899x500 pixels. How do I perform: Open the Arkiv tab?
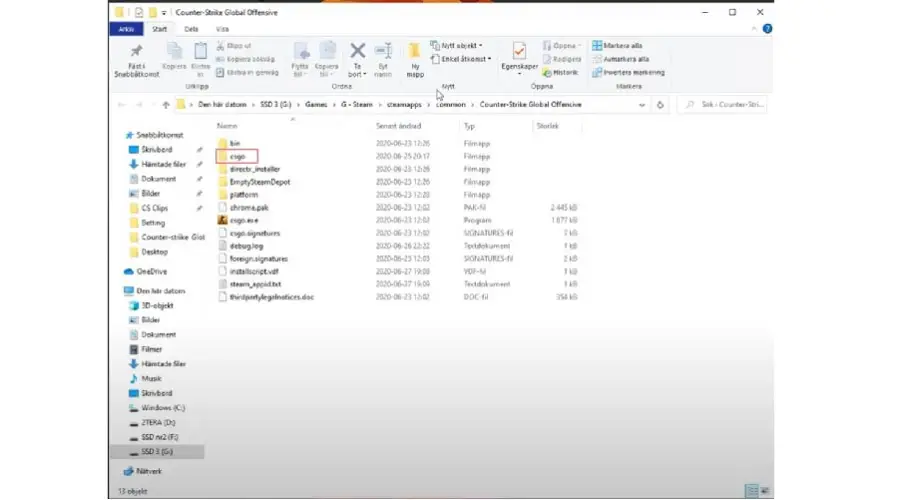click(x=126, y=29)
